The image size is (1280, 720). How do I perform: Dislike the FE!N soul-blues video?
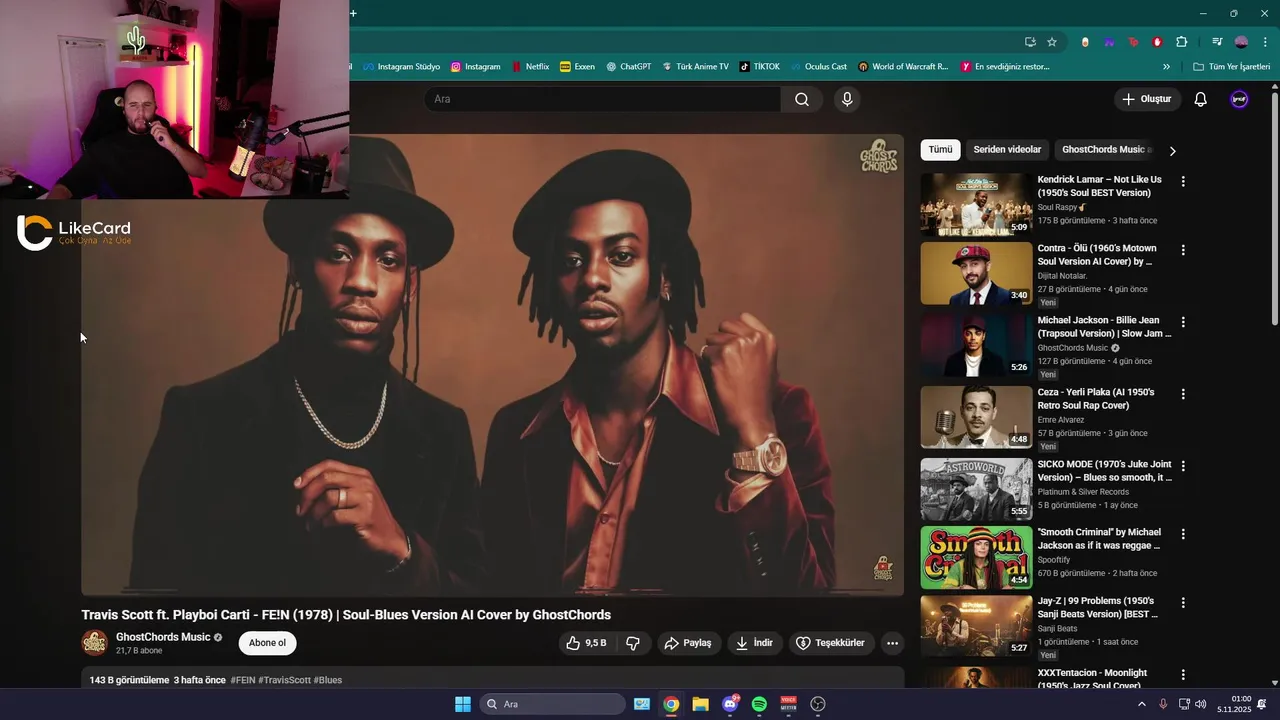pyautogui.click(x=633, y=643)
